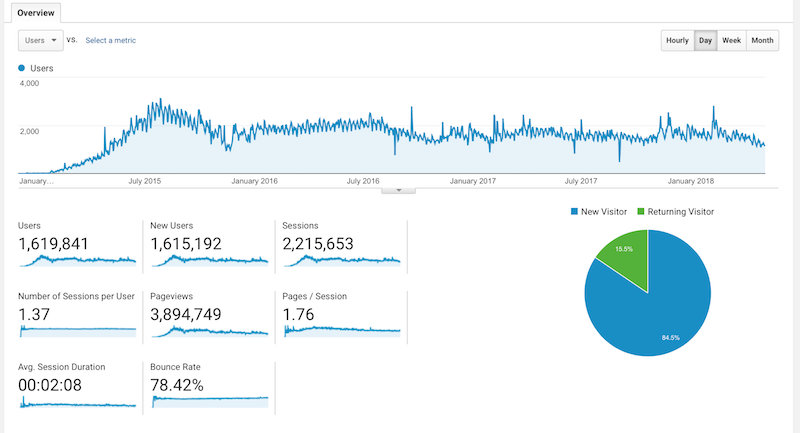This screenshot has width=800, height=433.
Task: Click the blue Users legend dot
Action: (23, 68)
